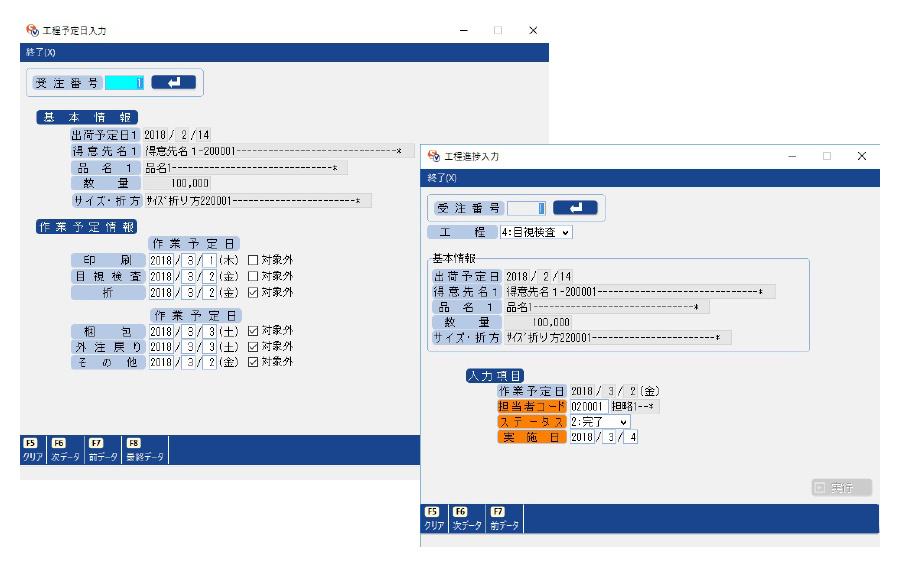Uncheck 対象外 checkbox for その他 row
900x566 pixels.
tap(253, 362)
